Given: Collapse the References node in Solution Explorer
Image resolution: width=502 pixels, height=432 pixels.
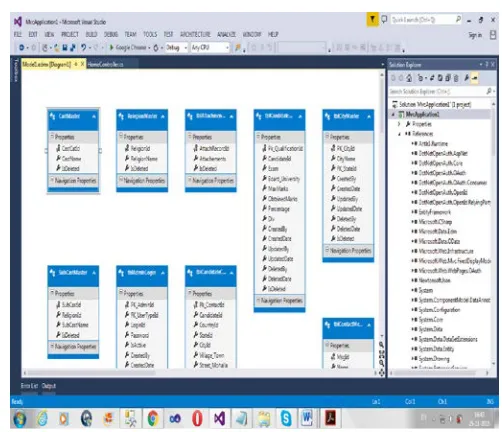Looking at the screenshot, I should (x=399, y=134).
